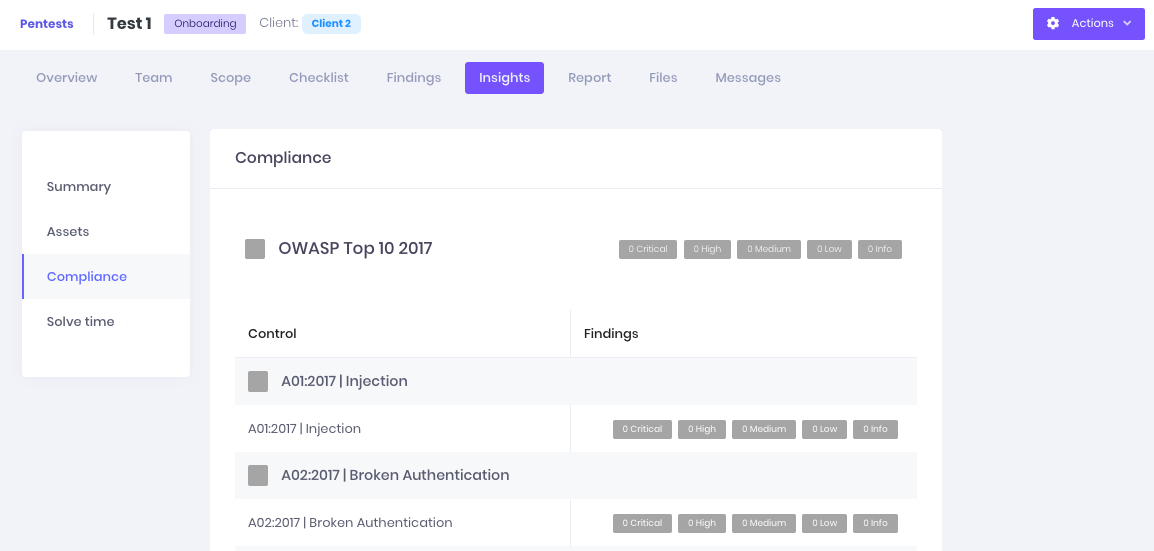Click 0 Critical badge for OWASP Top 10 2017

click(x=648, y=249)
